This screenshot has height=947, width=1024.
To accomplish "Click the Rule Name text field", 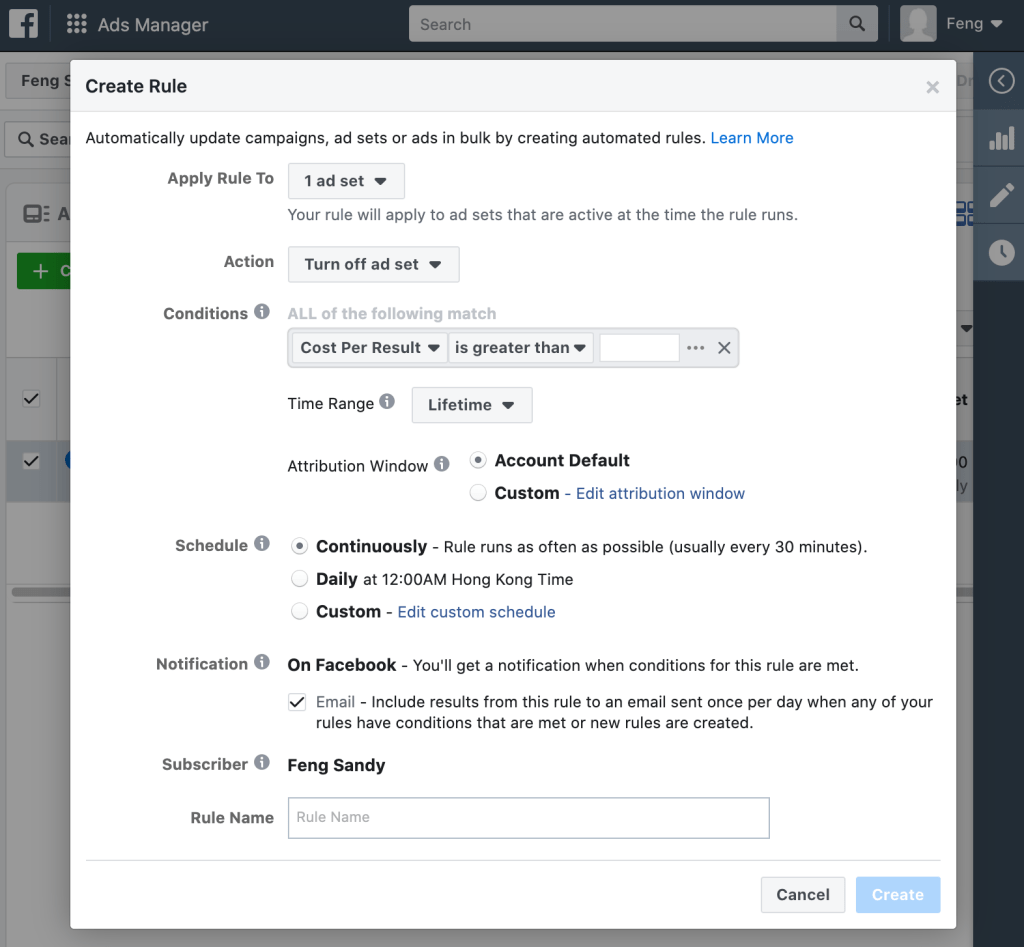I will point(528,817).
